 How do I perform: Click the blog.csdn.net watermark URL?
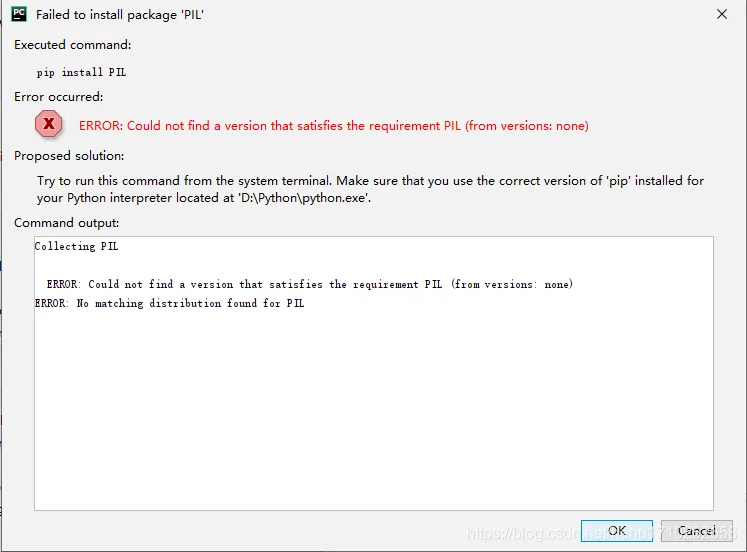tap(601, 533)
